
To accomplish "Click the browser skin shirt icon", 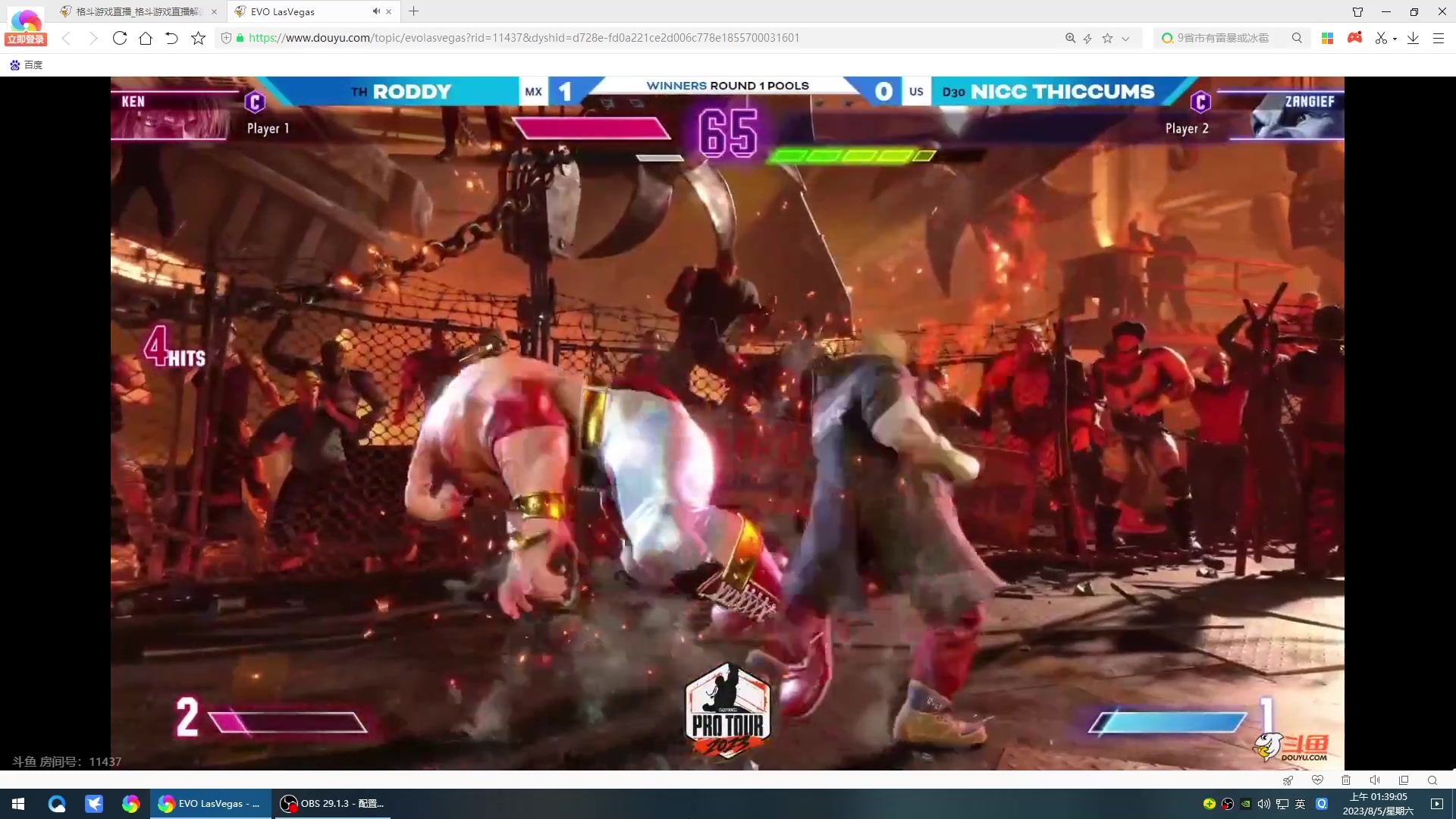I will (1357, 11).
